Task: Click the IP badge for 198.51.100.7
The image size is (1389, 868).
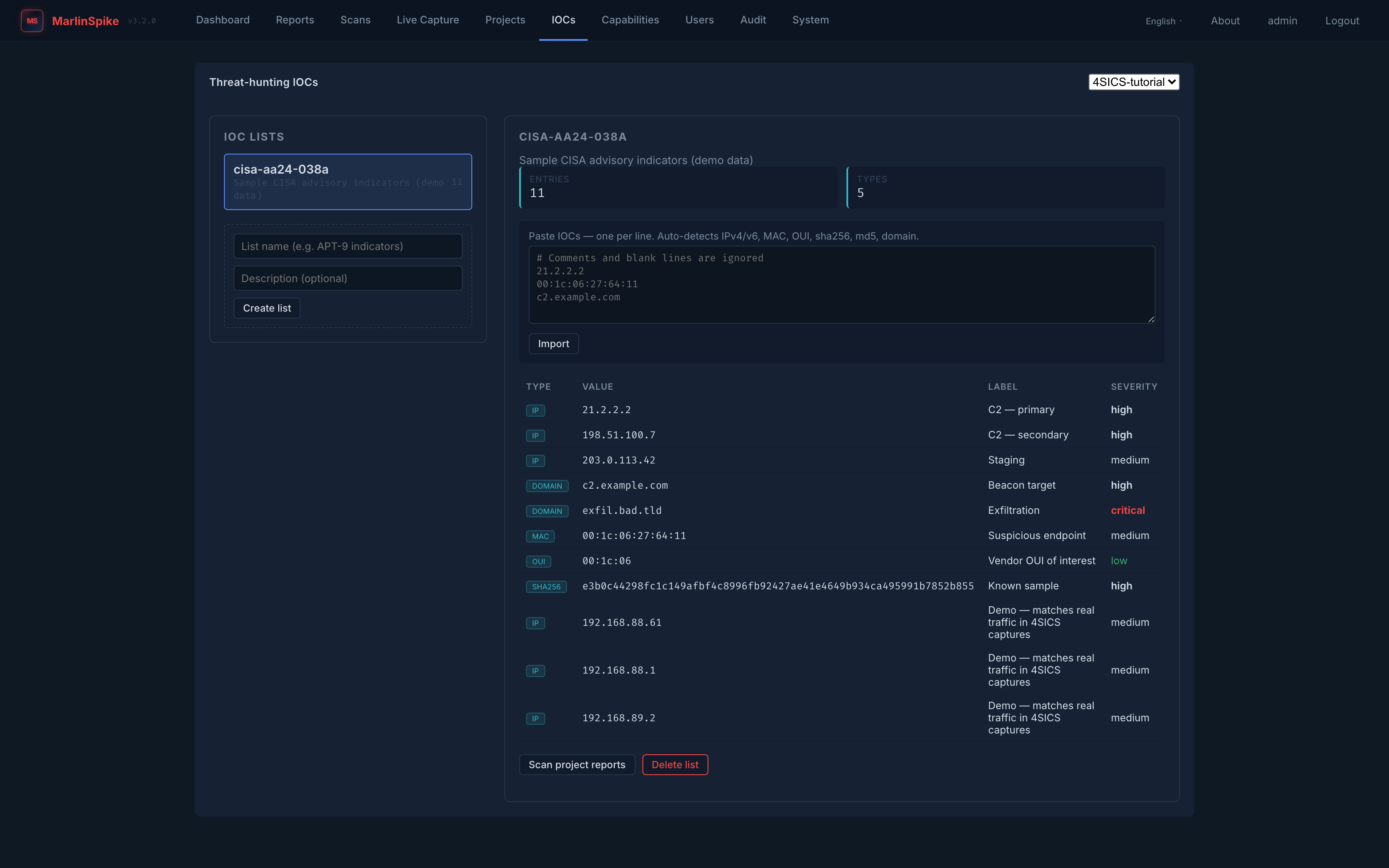Action: 536,436
